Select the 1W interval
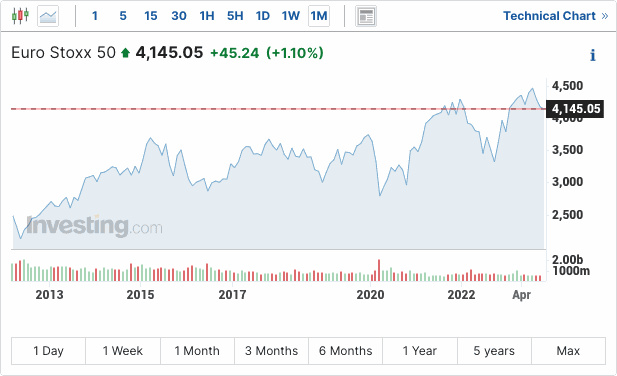This screenshot has width=617, height=376. tap(291, 16)
